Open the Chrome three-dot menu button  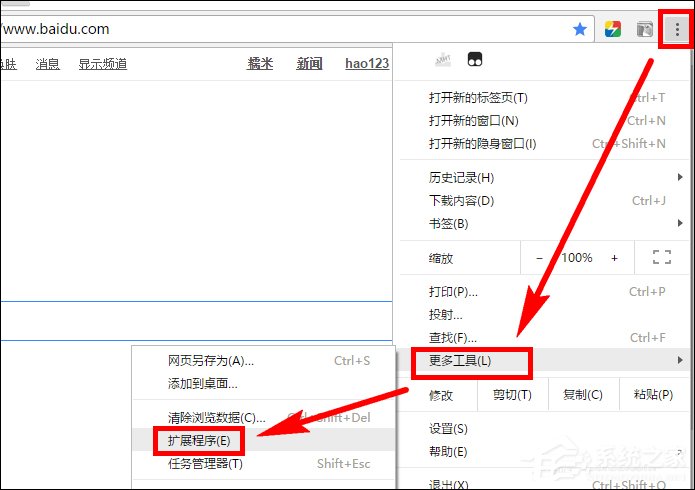[677, 29]
